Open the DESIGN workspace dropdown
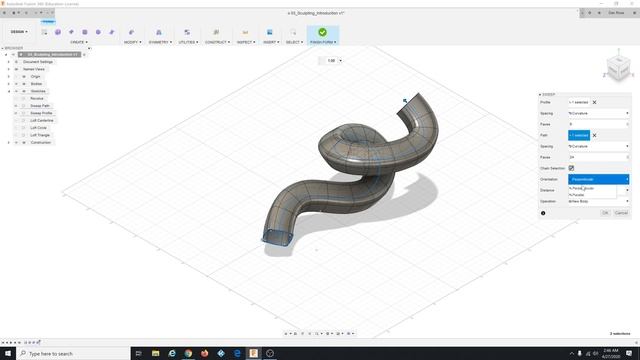Image resolution: width=640 pixels, height=360 pixels. click(x=19, y=32)
